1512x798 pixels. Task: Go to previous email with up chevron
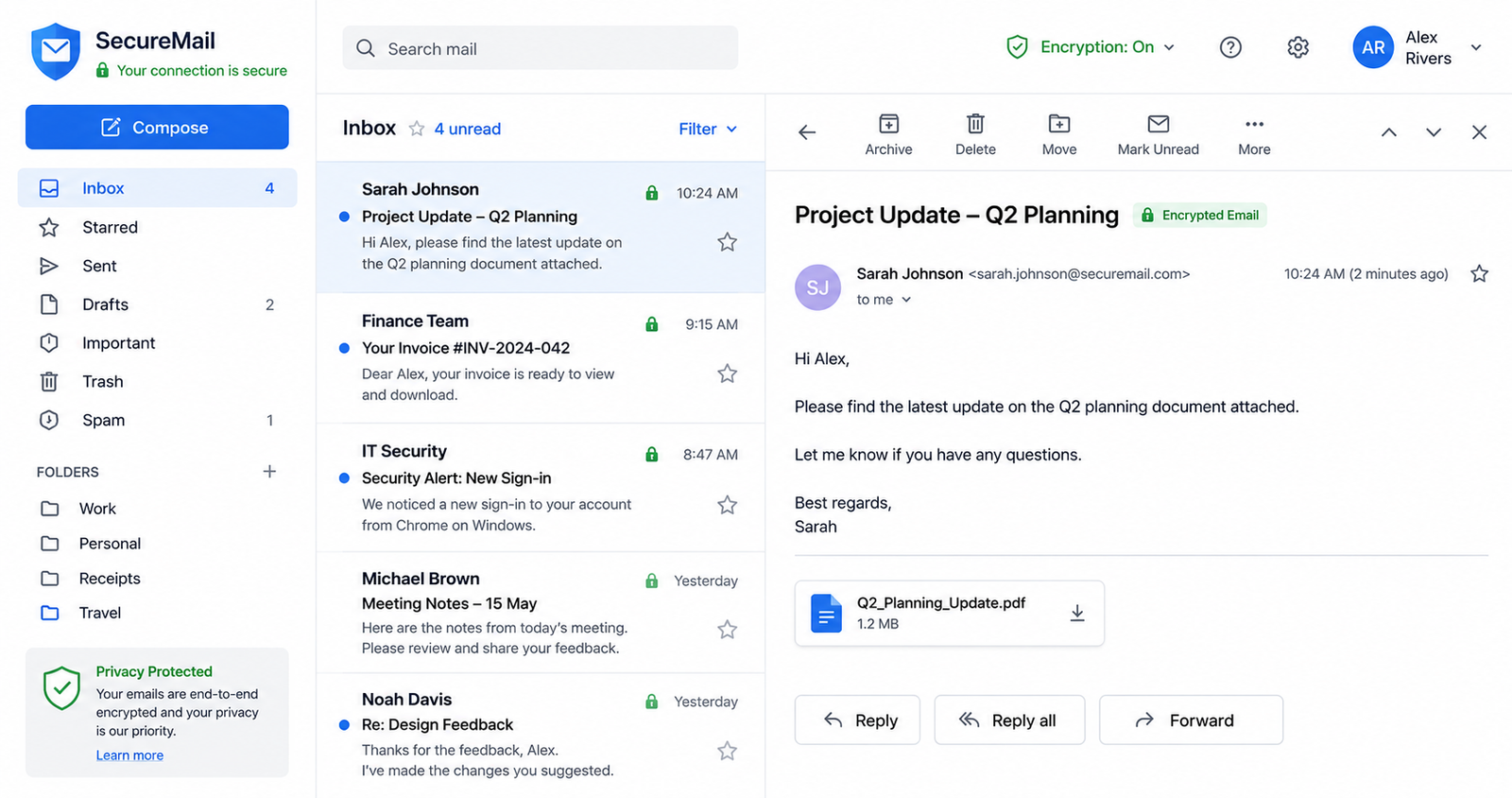[1388, 132]
